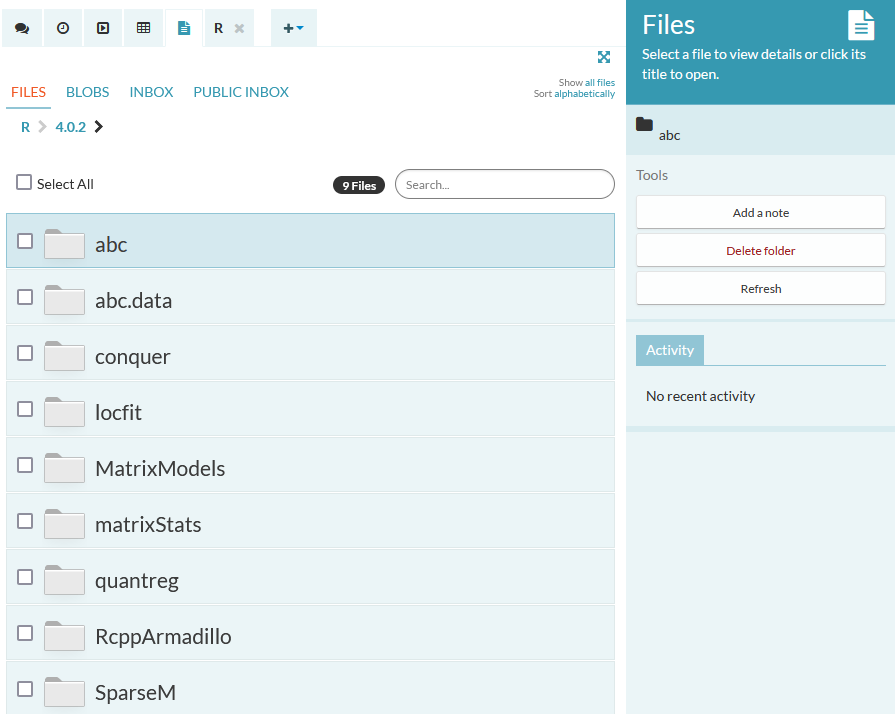Toggle the Select All checkbox
895x714 pixels.
tap(23, 182)
